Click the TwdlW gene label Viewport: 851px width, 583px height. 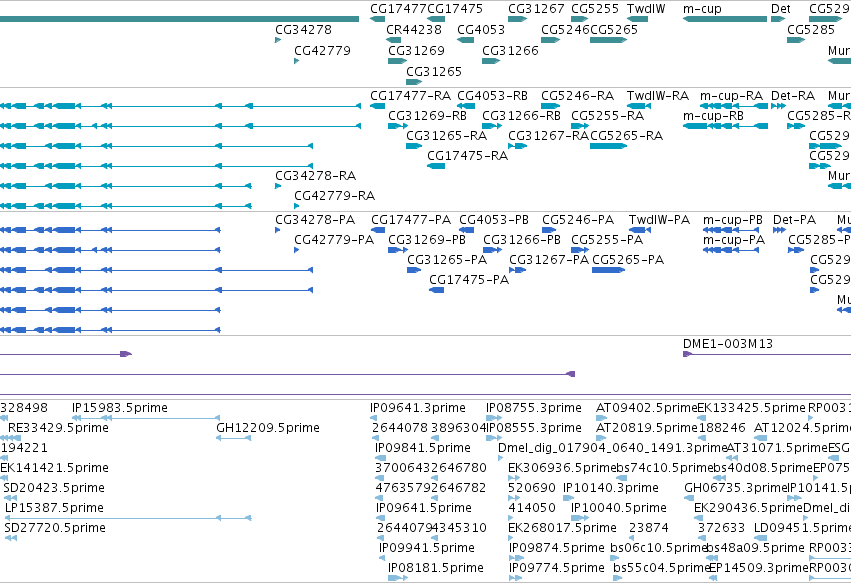pyautogui.click(x=646, y=9)
